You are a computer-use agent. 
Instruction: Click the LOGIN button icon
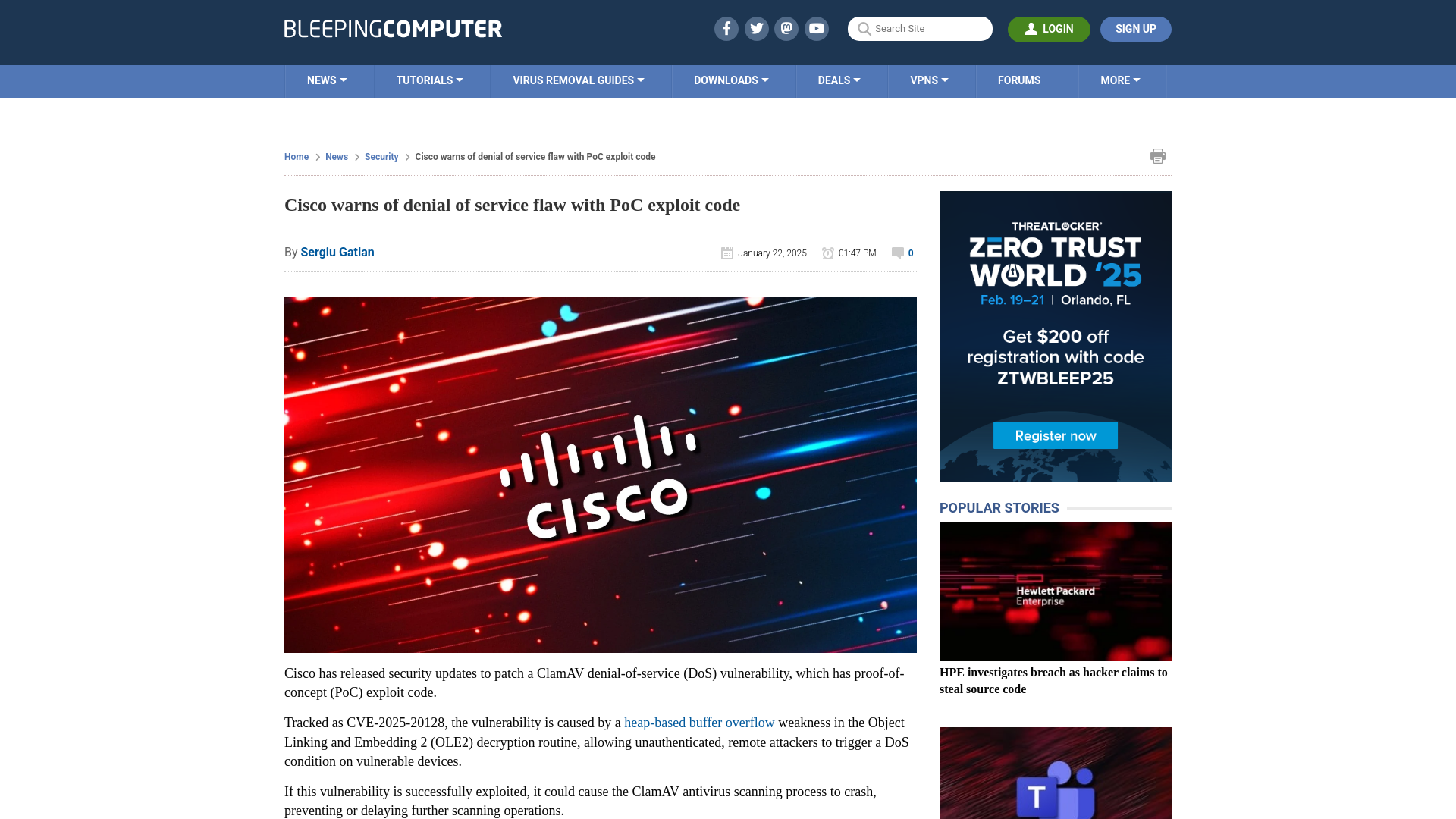pyautogui.click(x=1032, y=28)
